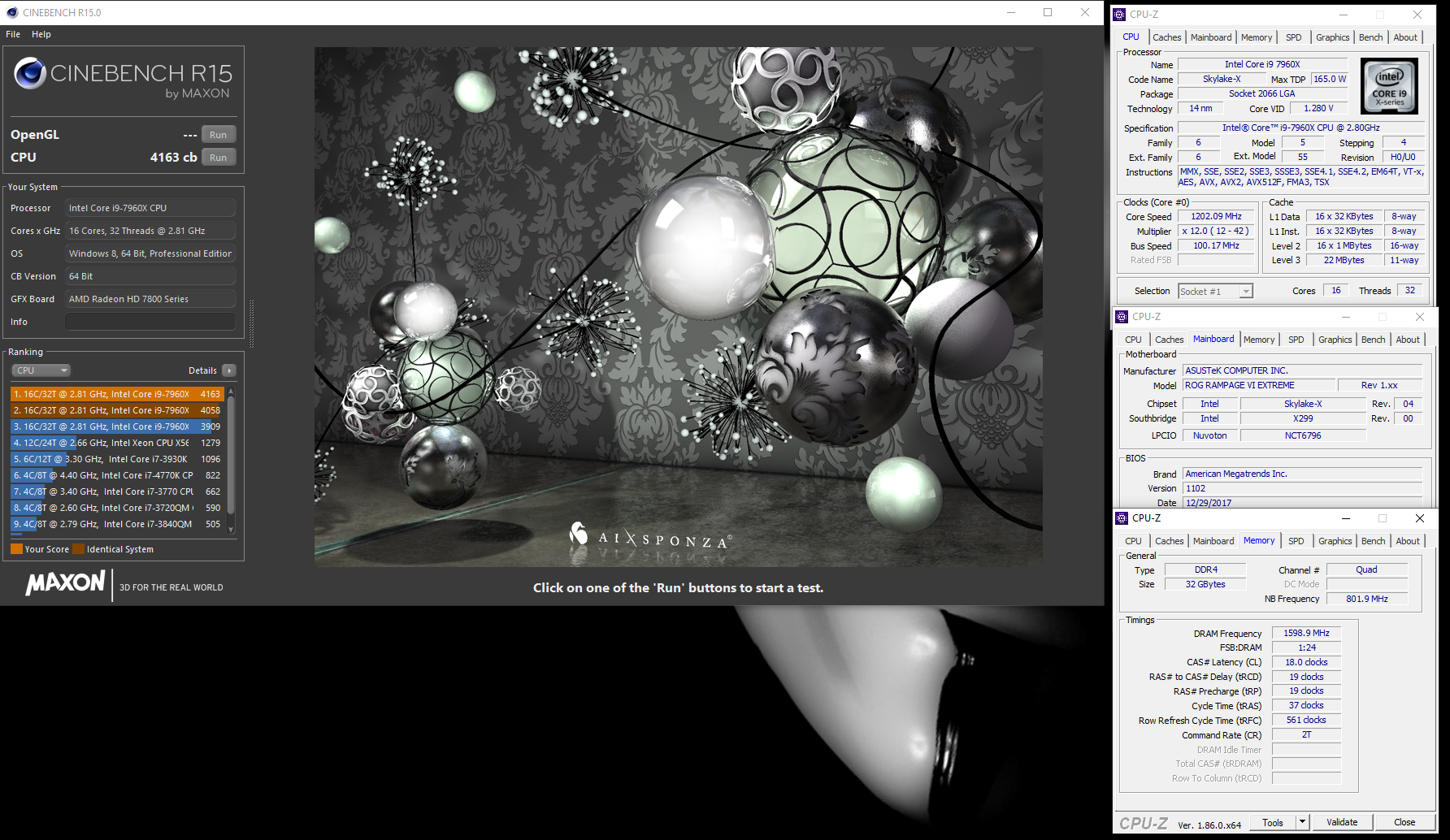Switch to SPD tab in top CPU-Z window
The image size is (1450, 840).
[x=1294, y=37]
